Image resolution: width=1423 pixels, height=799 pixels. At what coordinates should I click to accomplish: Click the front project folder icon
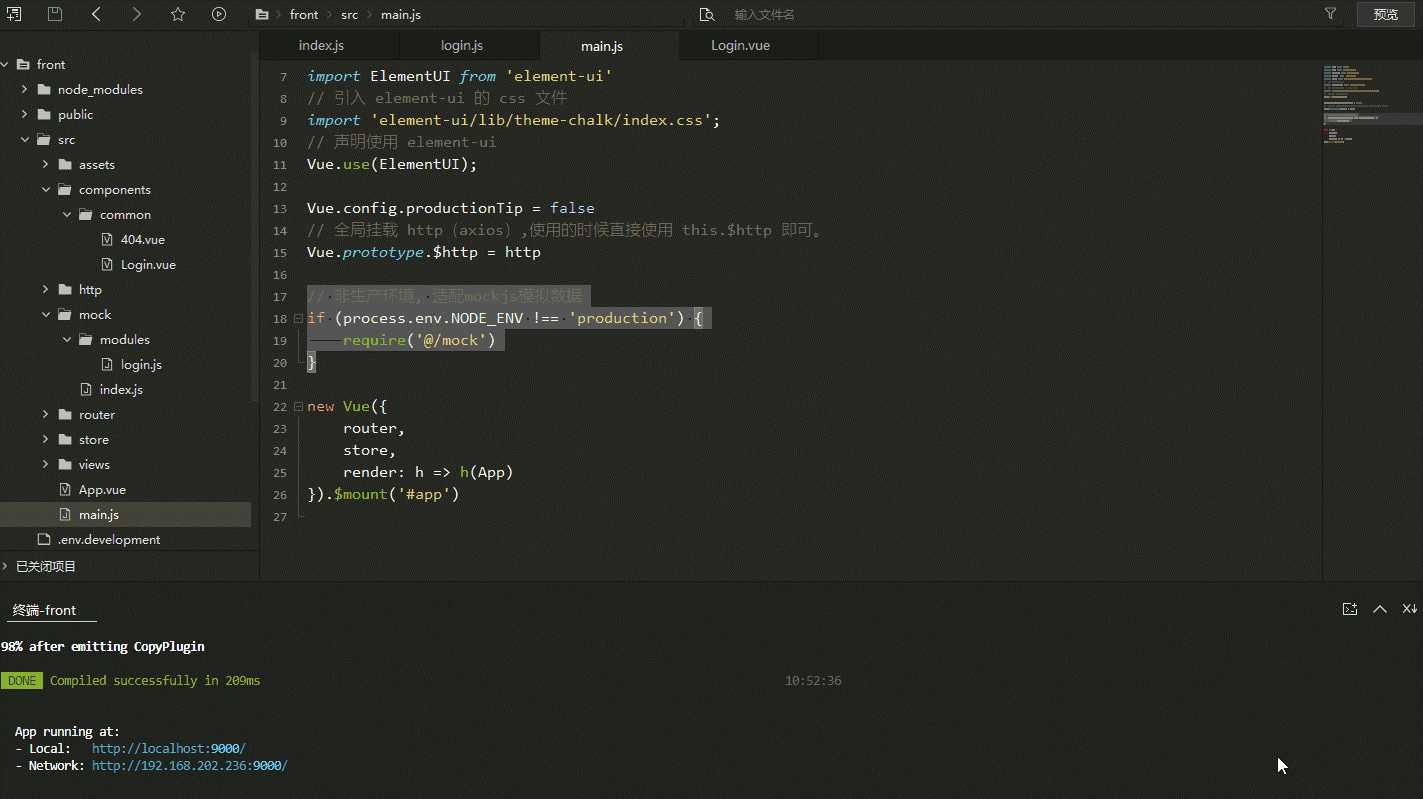coord(24,64)
